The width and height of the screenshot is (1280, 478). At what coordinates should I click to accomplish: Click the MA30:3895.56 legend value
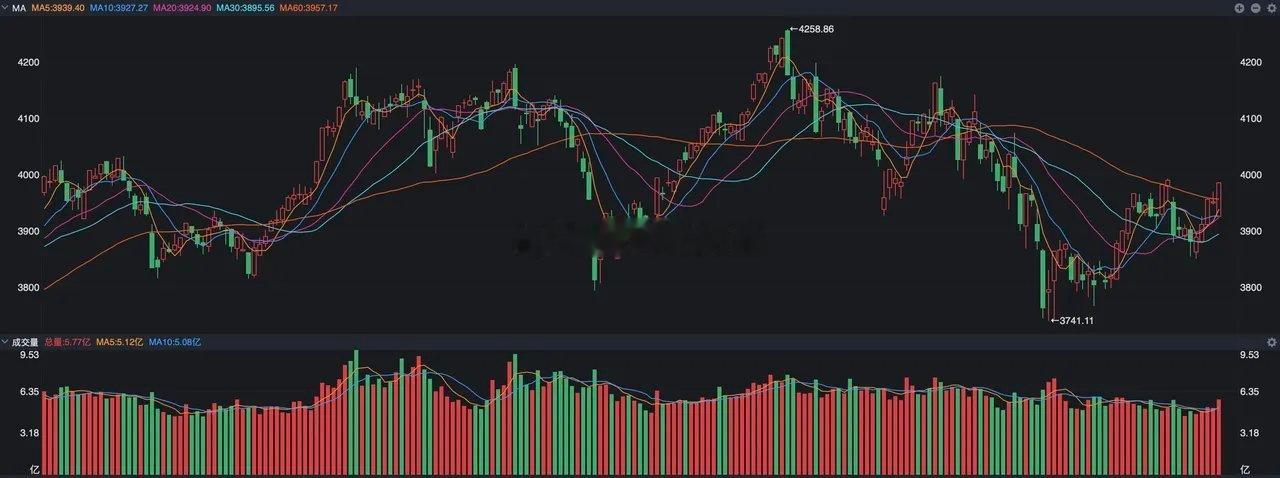click(245, 8)
